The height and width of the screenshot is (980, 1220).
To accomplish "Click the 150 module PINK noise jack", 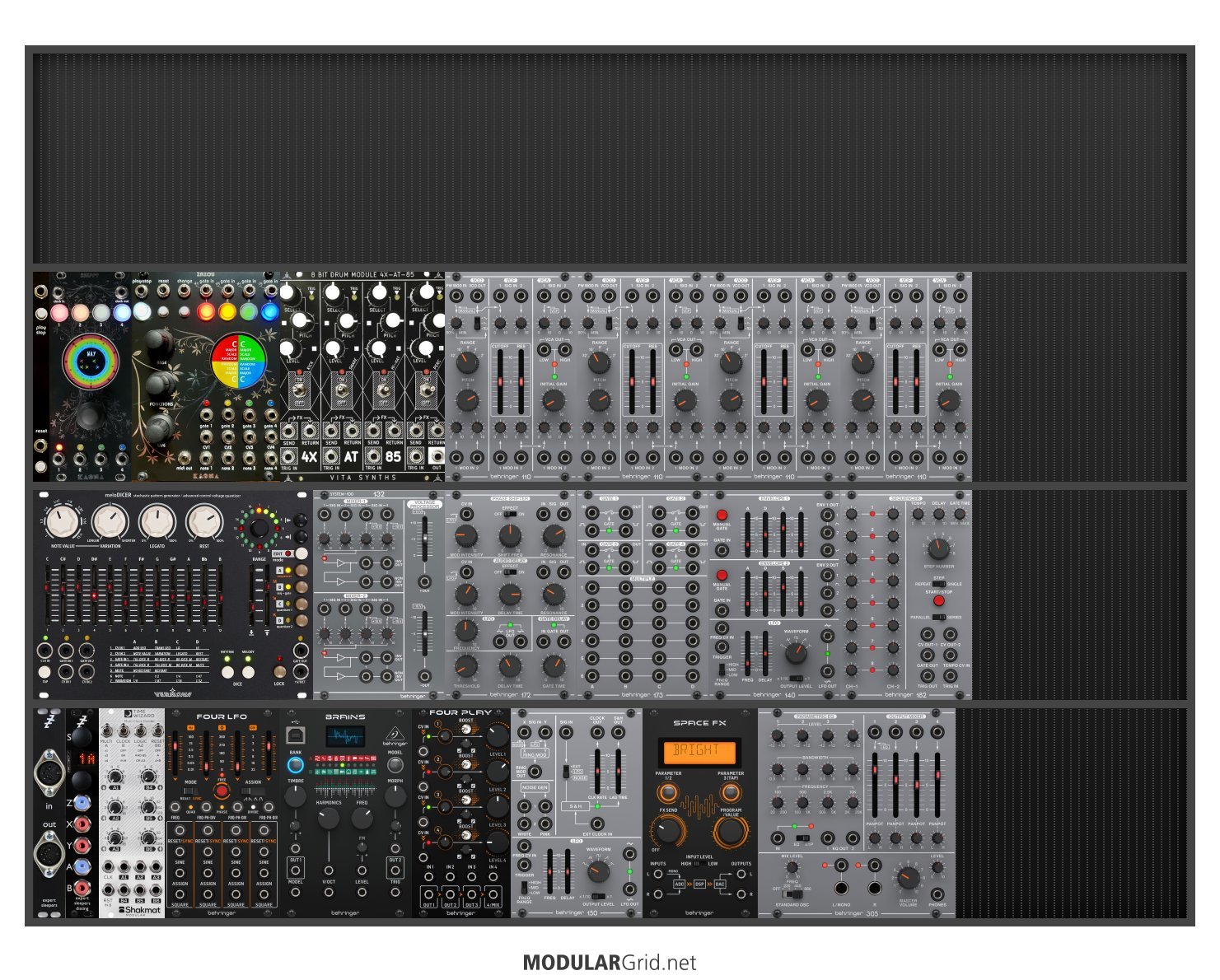I will coord(545,824).
